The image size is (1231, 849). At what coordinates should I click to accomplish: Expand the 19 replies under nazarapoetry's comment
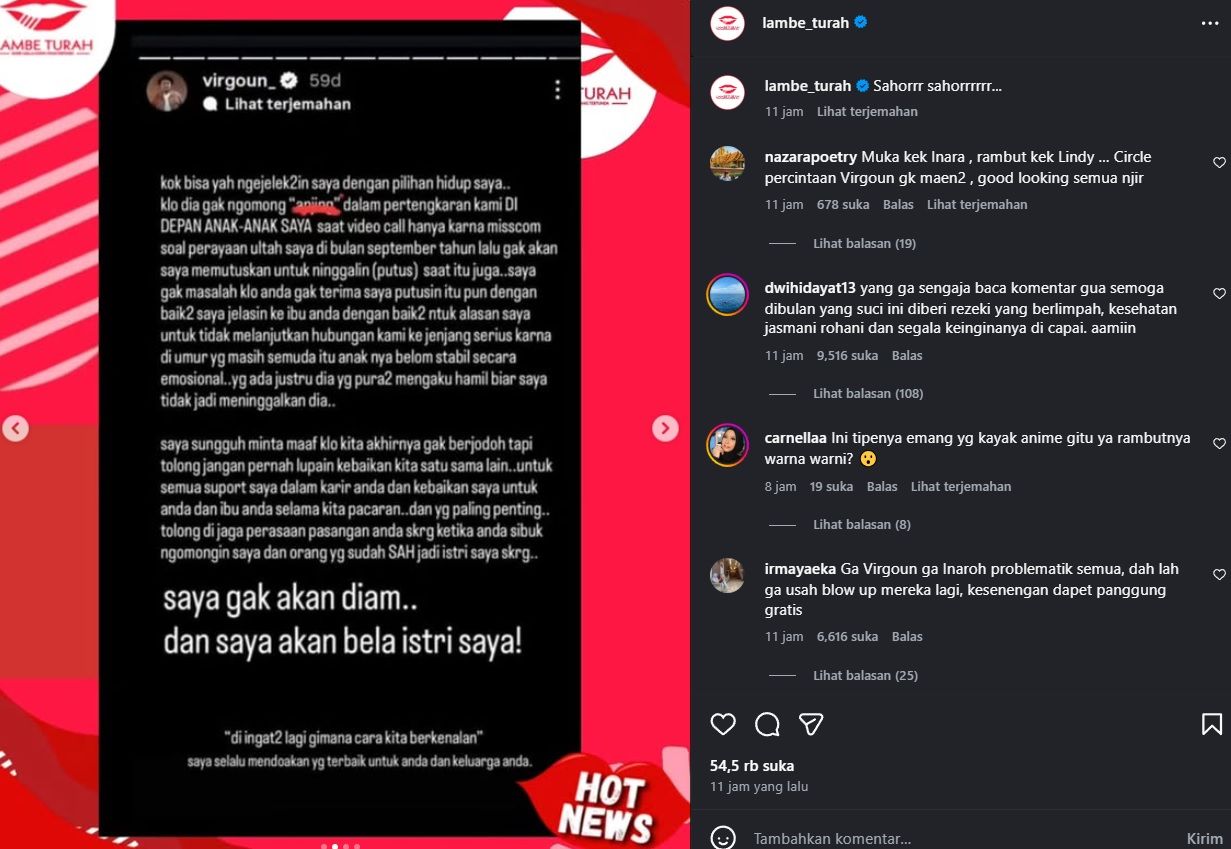[864, 243]
